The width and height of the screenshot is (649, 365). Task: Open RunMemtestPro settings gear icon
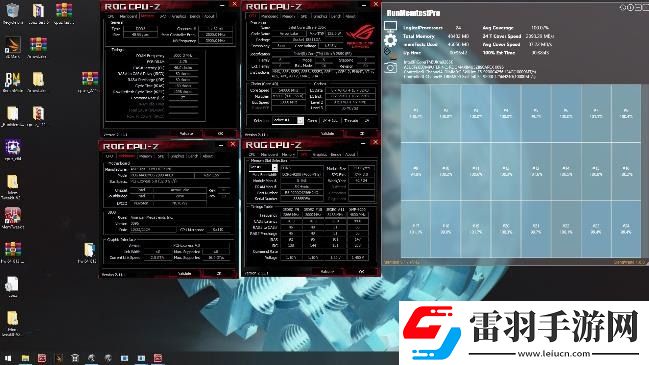(x=390, y=40)
